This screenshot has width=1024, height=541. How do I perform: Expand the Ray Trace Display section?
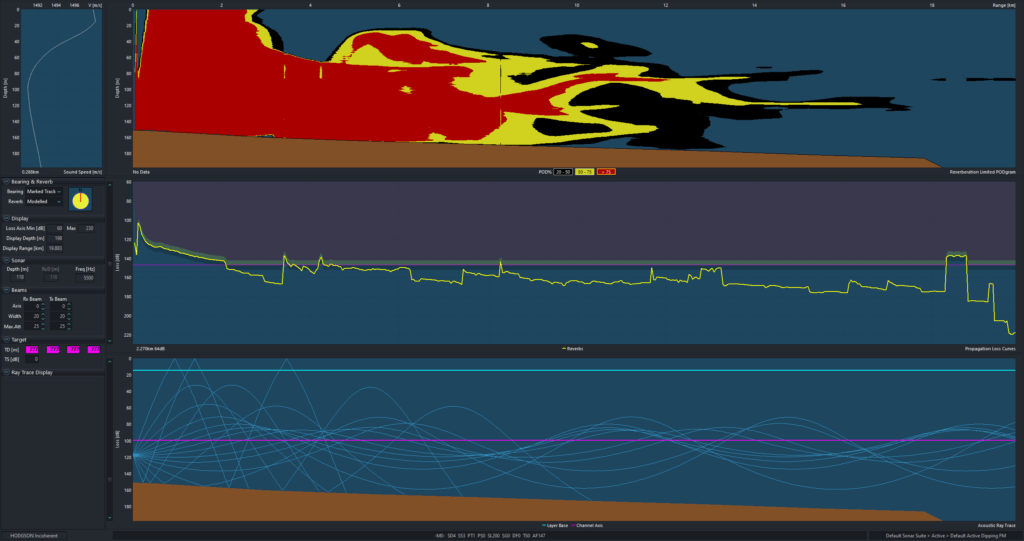point(7,372)
